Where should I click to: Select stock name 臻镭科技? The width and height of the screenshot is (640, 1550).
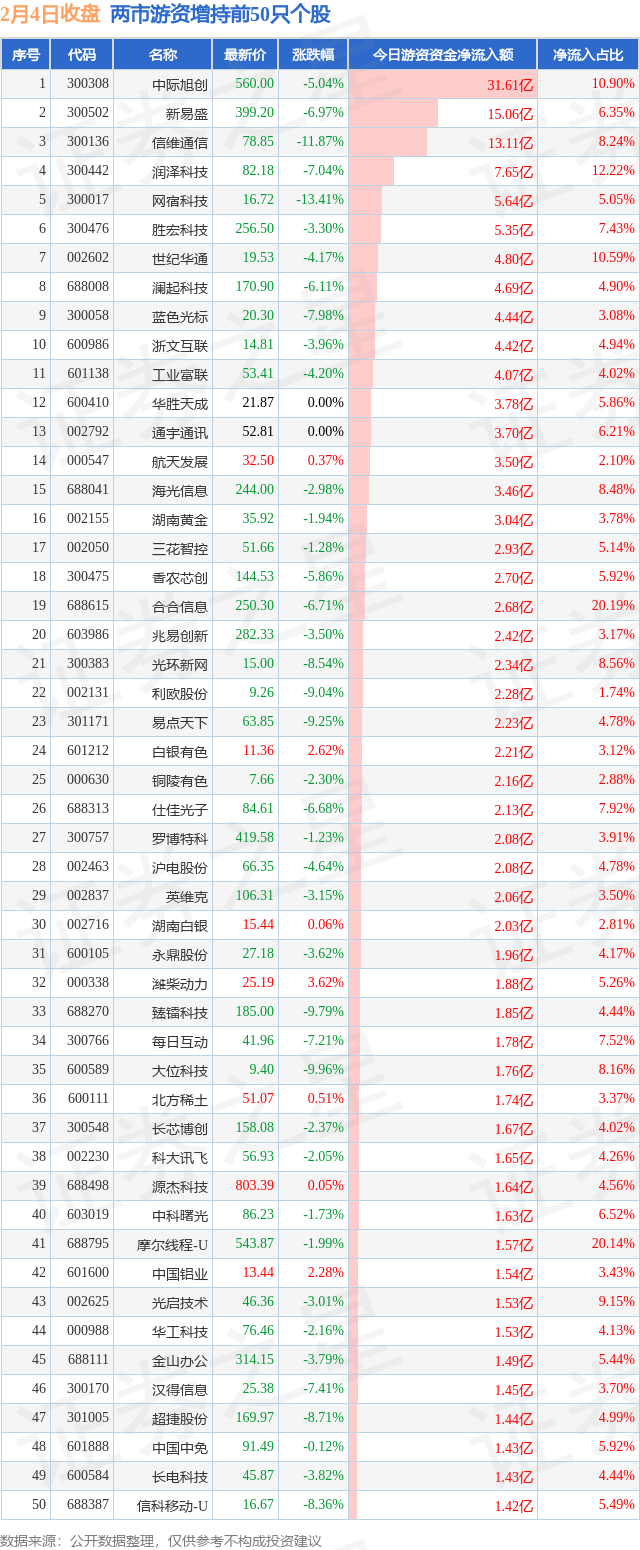180,1012
